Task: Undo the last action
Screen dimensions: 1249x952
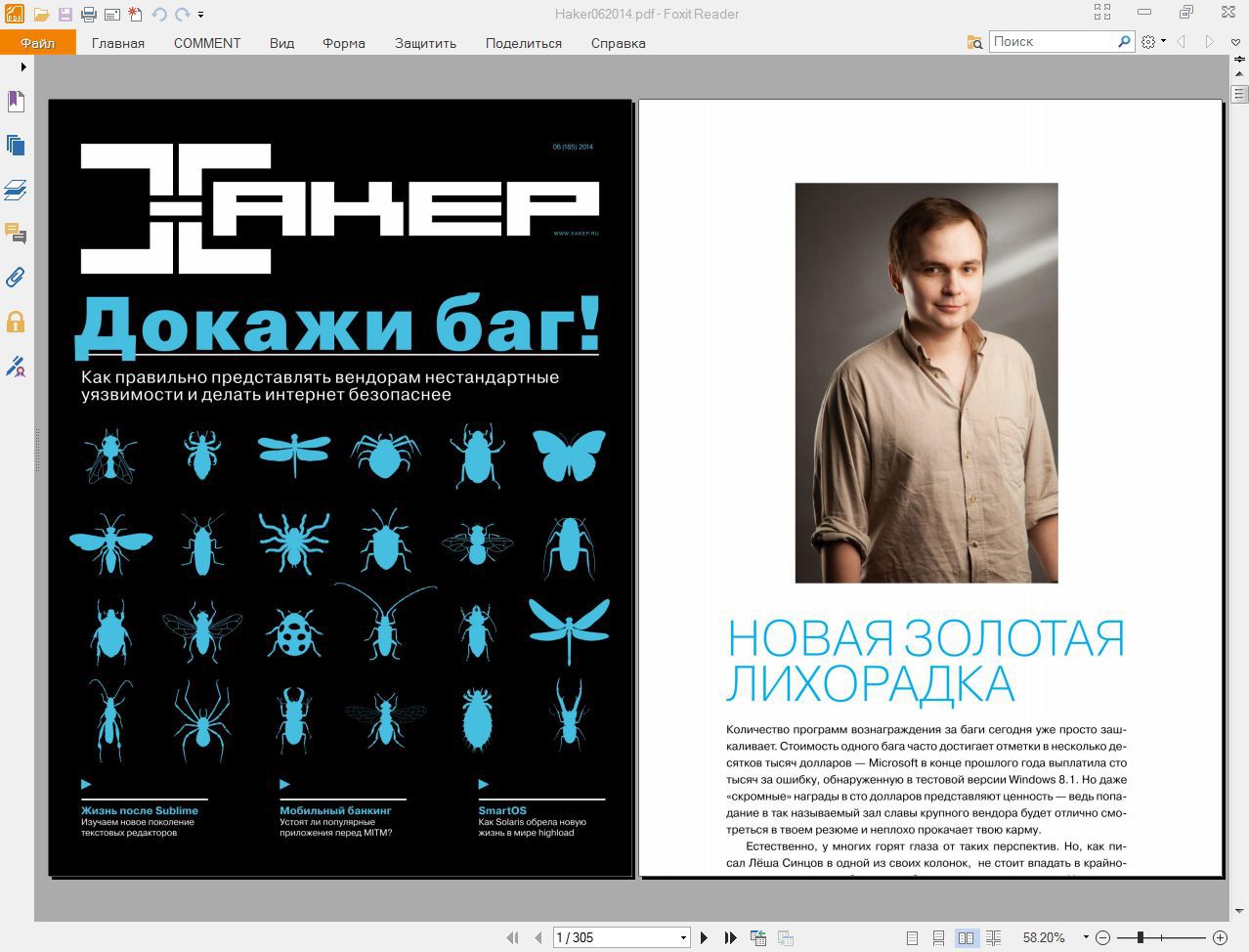Action: (x=159, y=15)
